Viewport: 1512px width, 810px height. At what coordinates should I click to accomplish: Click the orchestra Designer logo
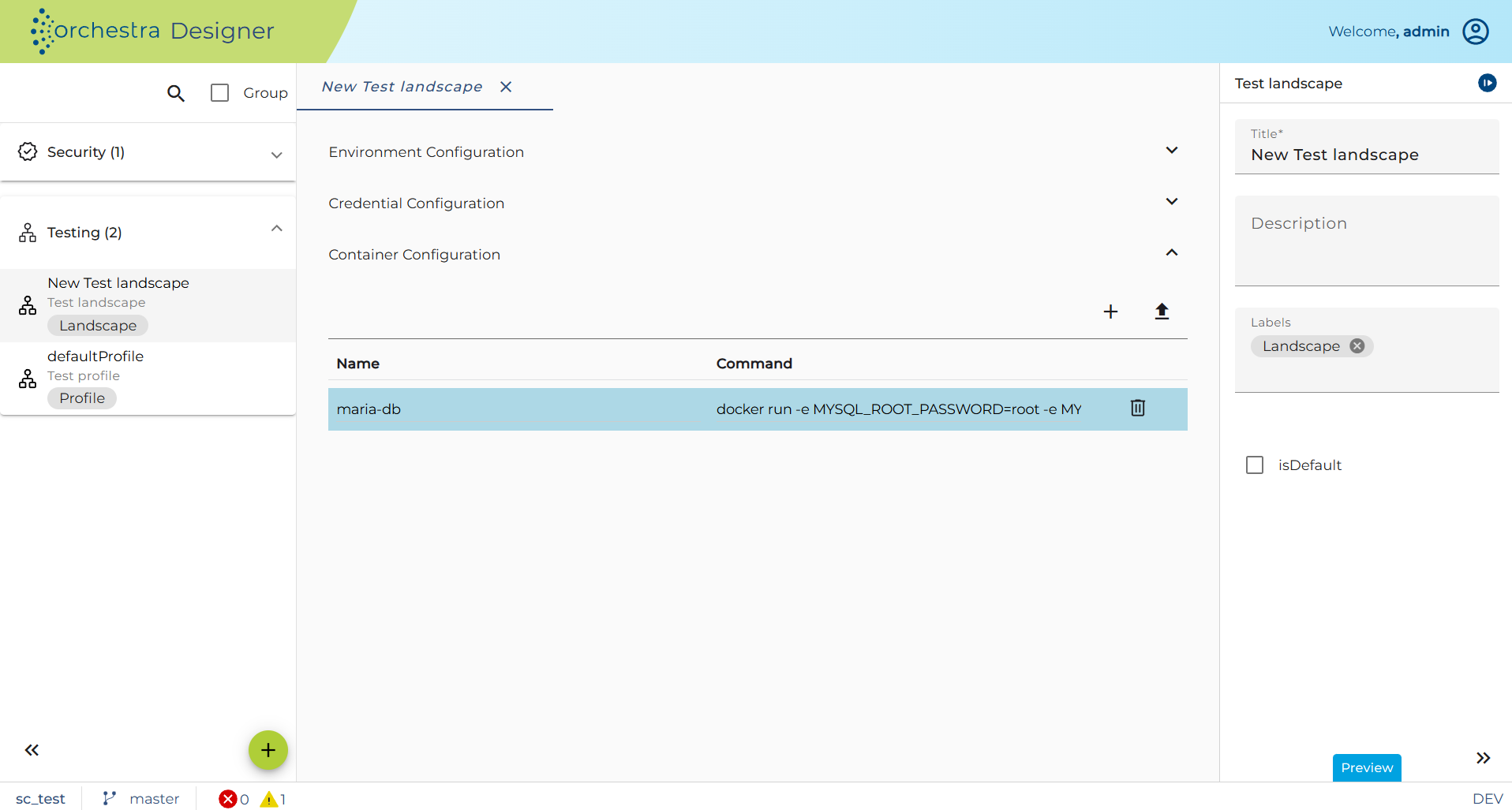point(152,32)
